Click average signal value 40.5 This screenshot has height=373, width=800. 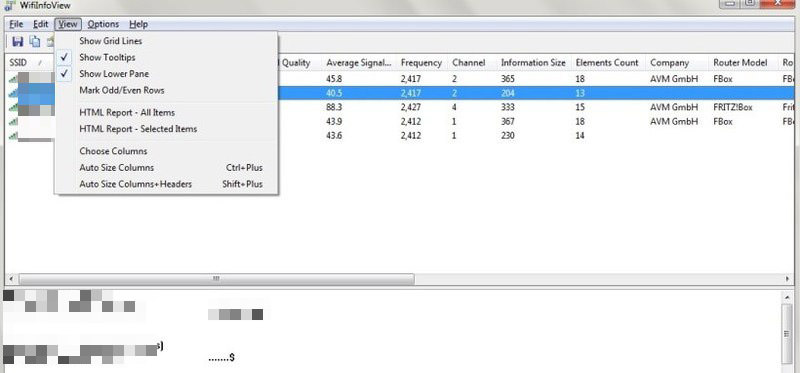(x=334, y=93)
